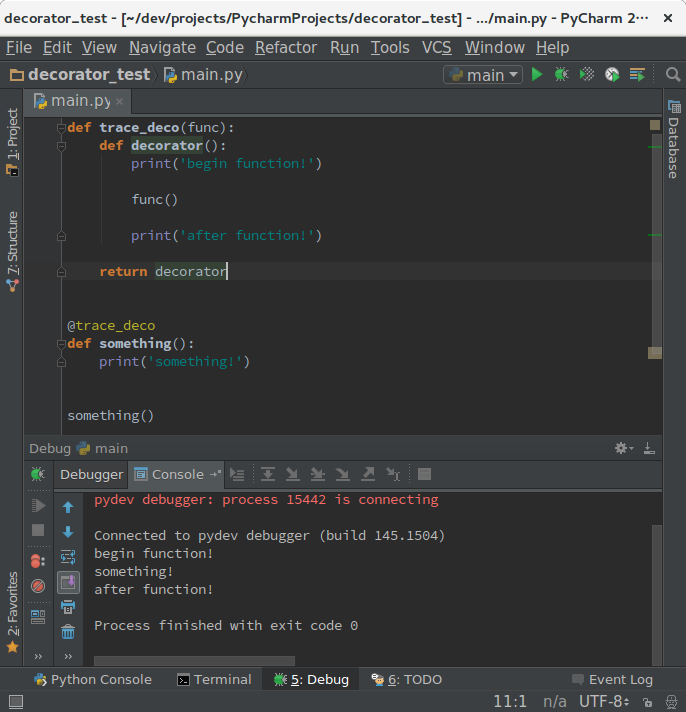Click the Search Everywhere magnifier icon
Screen dimensions: 686x712
[673, 74]
